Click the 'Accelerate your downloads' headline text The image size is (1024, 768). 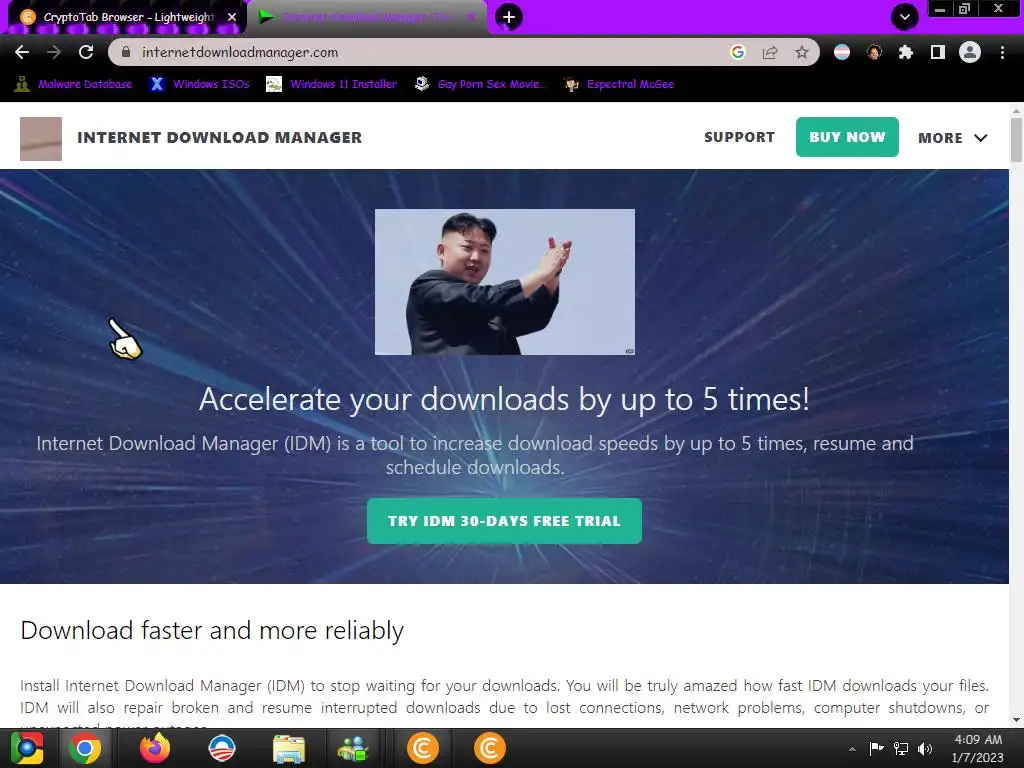tap(504, 399)
